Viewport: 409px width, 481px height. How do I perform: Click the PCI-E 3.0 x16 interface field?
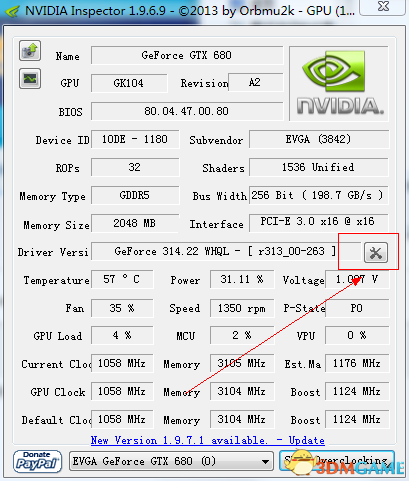(319, 222)
